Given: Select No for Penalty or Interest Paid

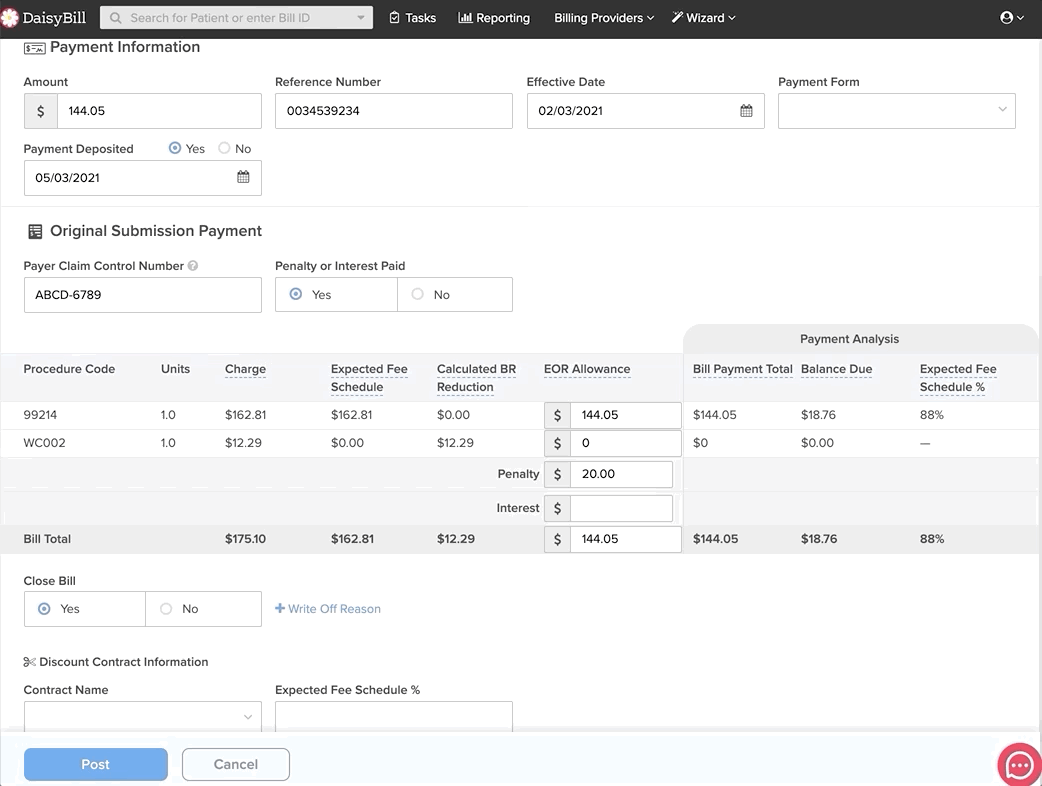Looking at the screenshot, I should point(418,295).
